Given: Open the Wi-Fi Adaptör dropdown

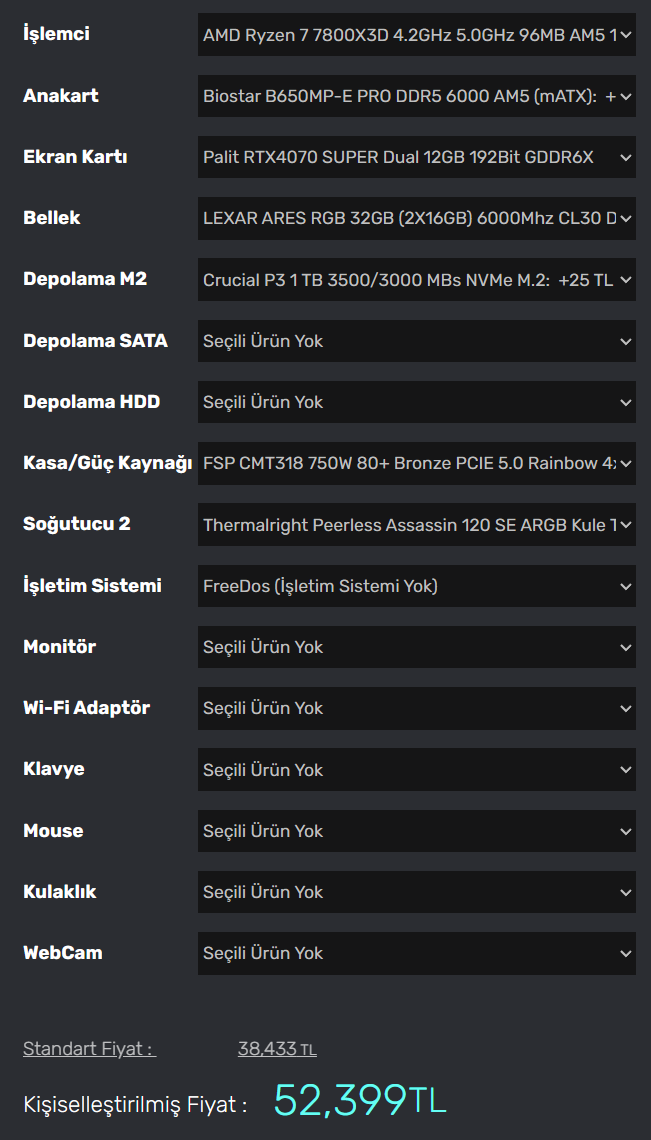Looking at the screenshot, I should pyautogui.click(x=416, y=708).
